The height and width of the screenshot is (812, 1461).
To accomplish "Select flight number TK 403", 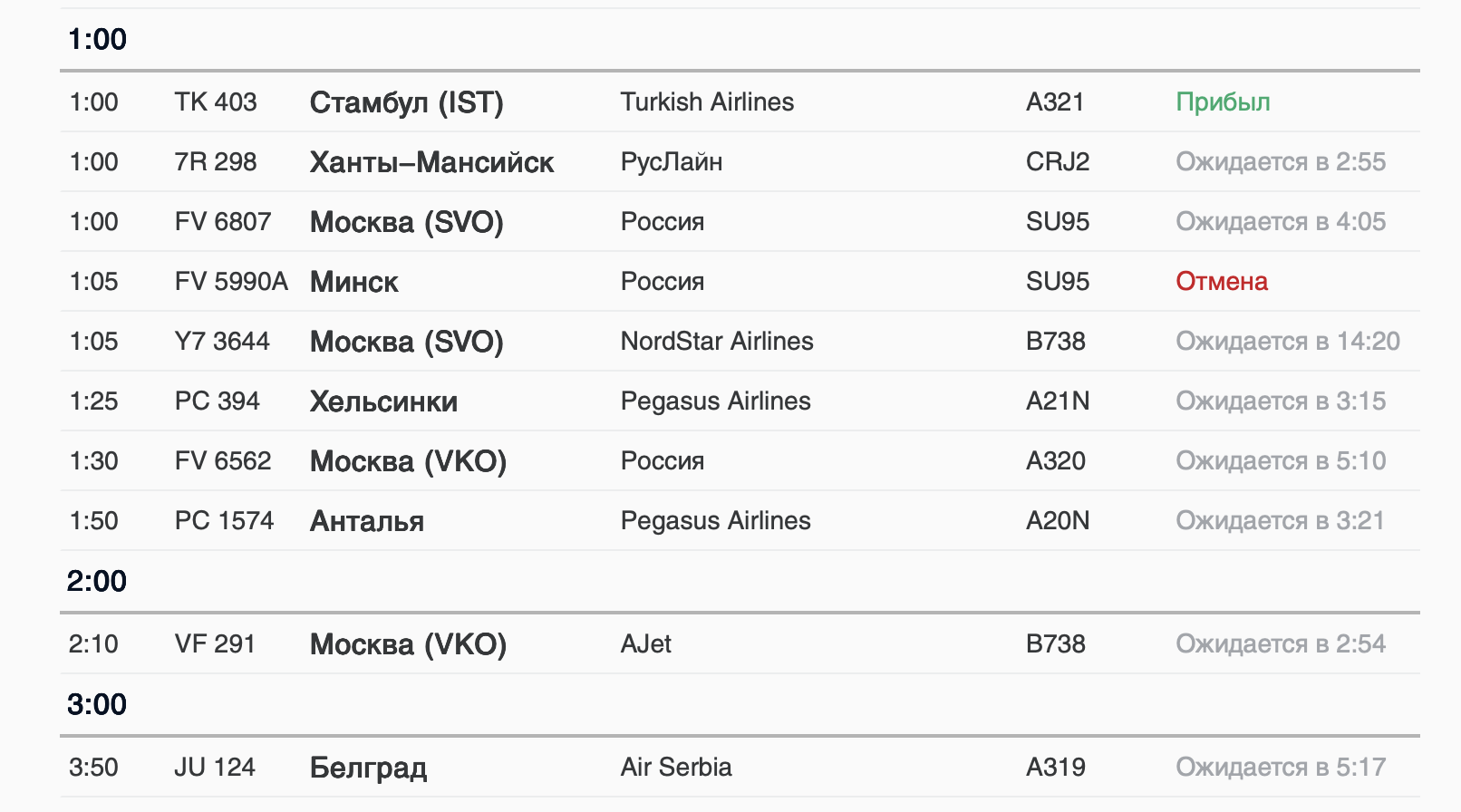I will coord(216,102).
